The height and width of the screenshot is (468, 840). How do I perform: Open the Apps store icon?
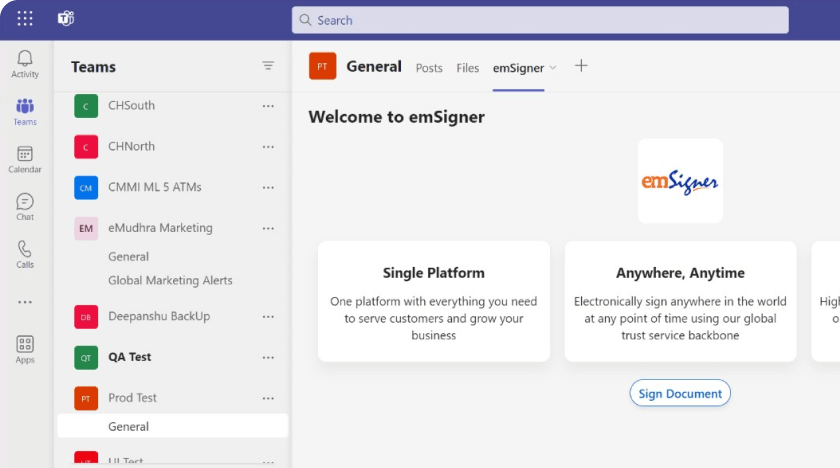[x=25, y=349]
